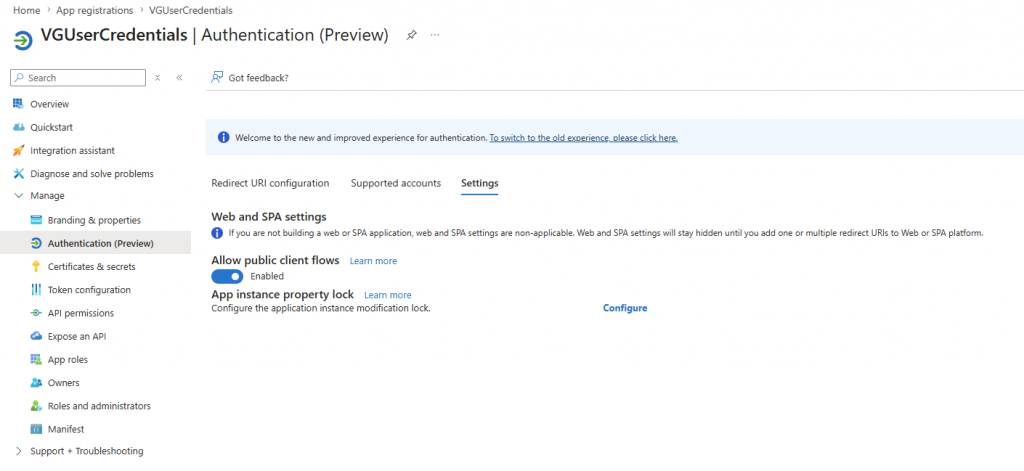1024x471 pixels.
Task: Click the VGUserCredentials app logo icon
Action: tap(23, 39)
